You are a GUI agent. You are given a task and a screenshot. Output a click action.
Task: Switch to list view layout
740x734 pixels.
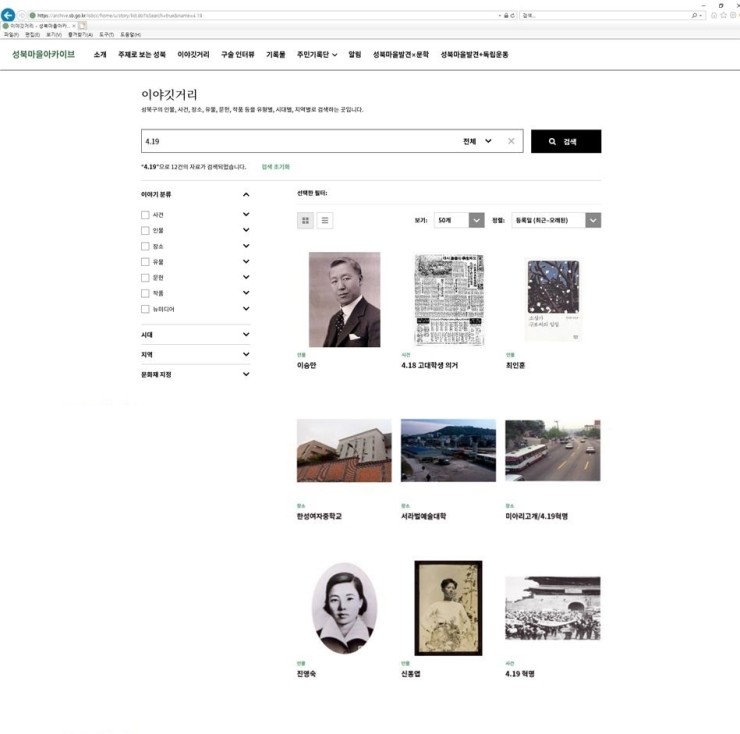point(325,220)
